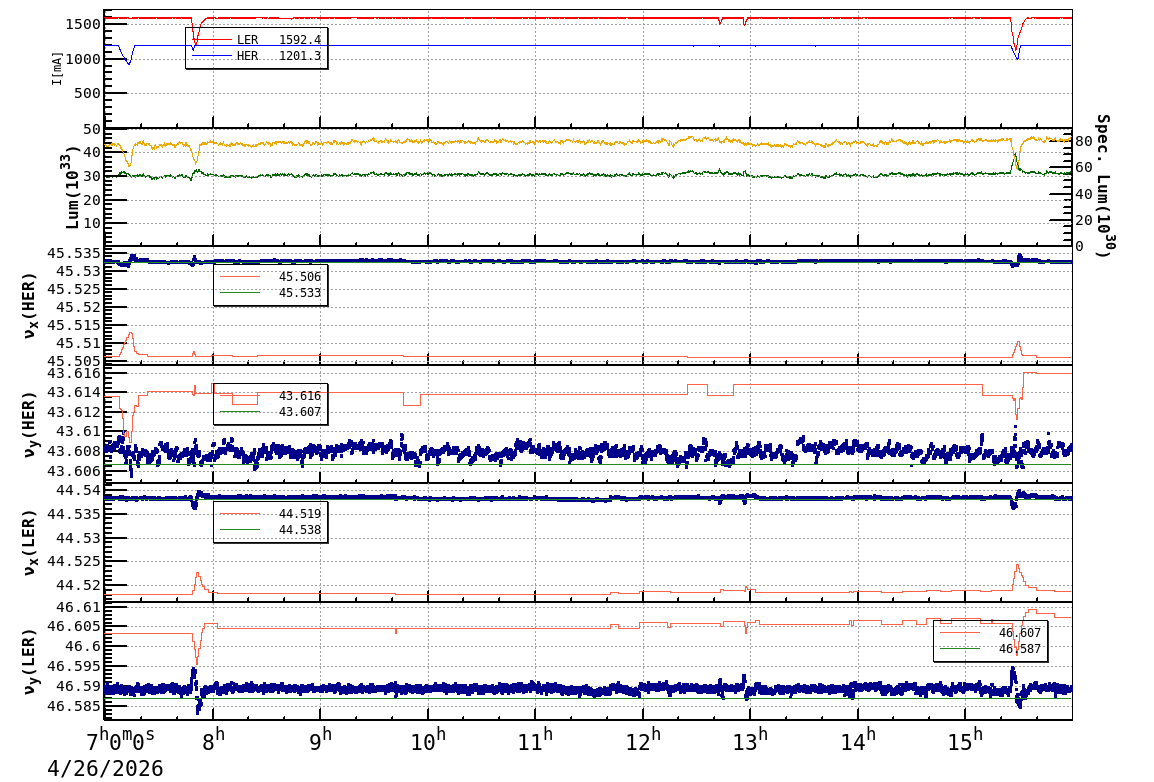The width and height of the screenshot is (1154, 782).
Task: Click the 4/26/2026 date label
Action: [105, 769]
